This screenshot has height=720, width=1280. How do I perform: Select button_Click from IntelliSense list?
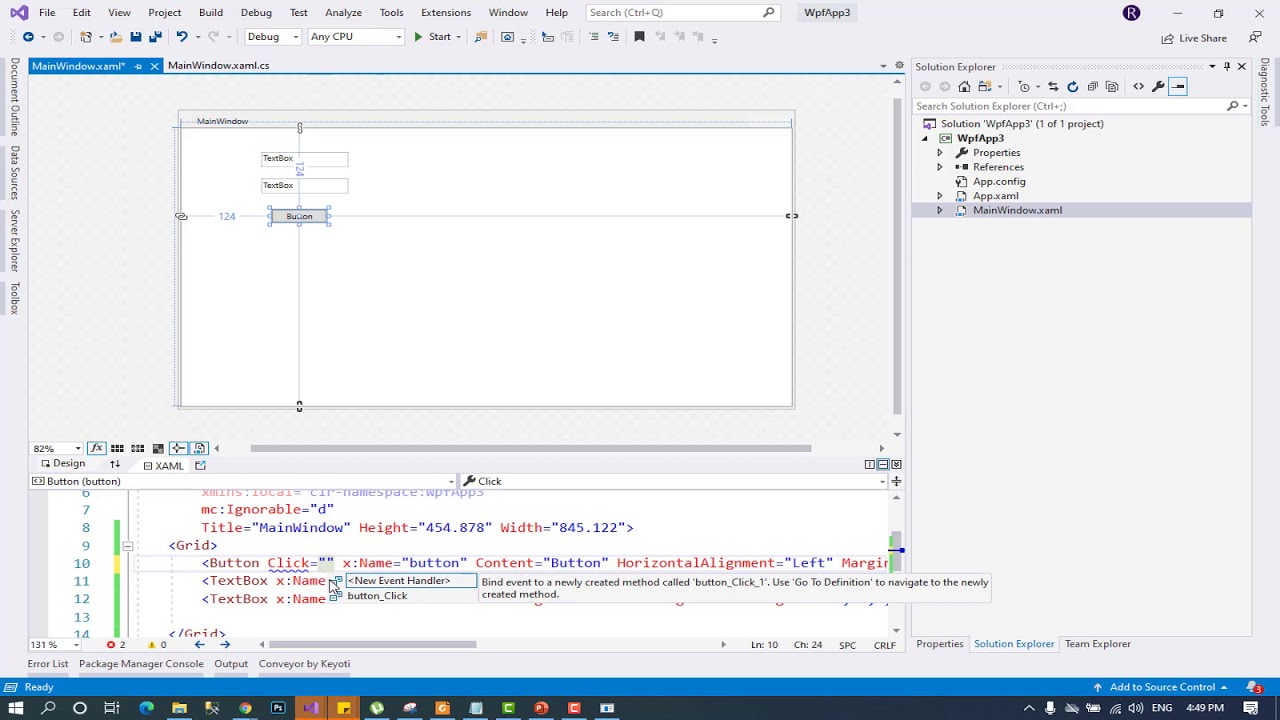(x=377, y=596)
